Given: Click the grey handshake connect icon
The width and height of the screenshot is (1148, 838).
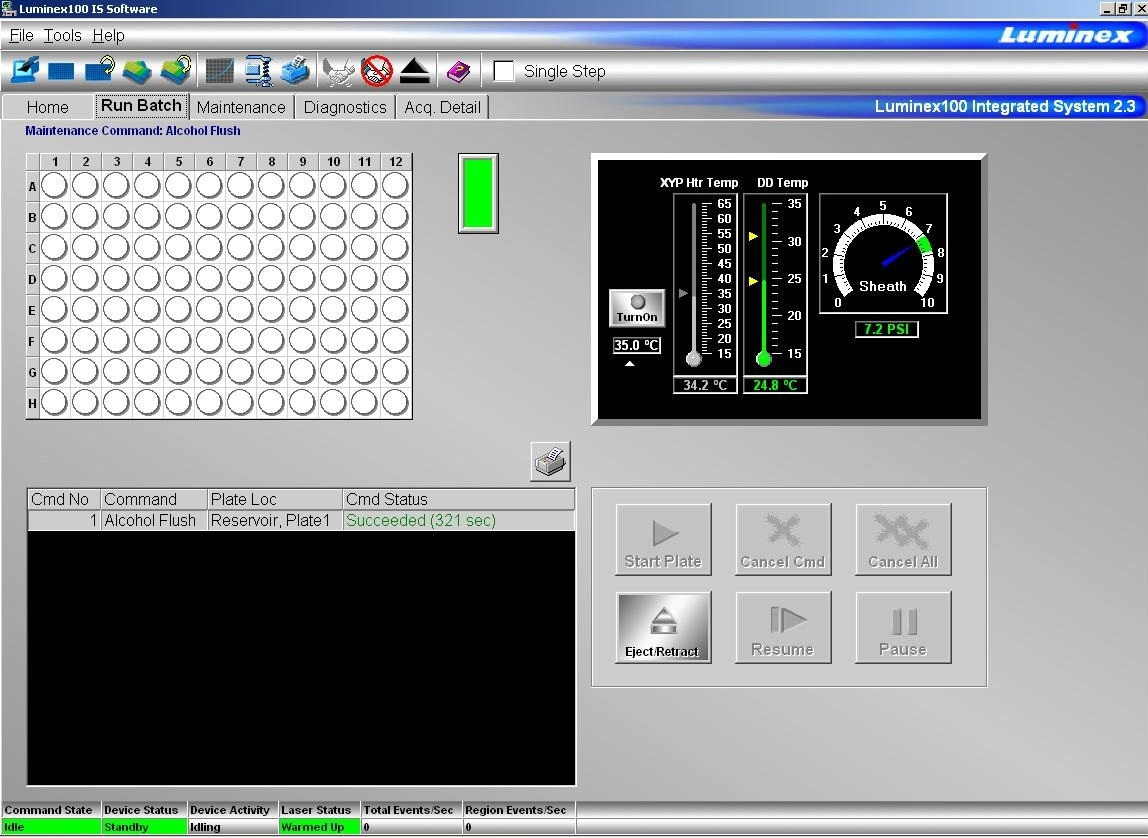Looking at the screenshot, I should 338,72.
